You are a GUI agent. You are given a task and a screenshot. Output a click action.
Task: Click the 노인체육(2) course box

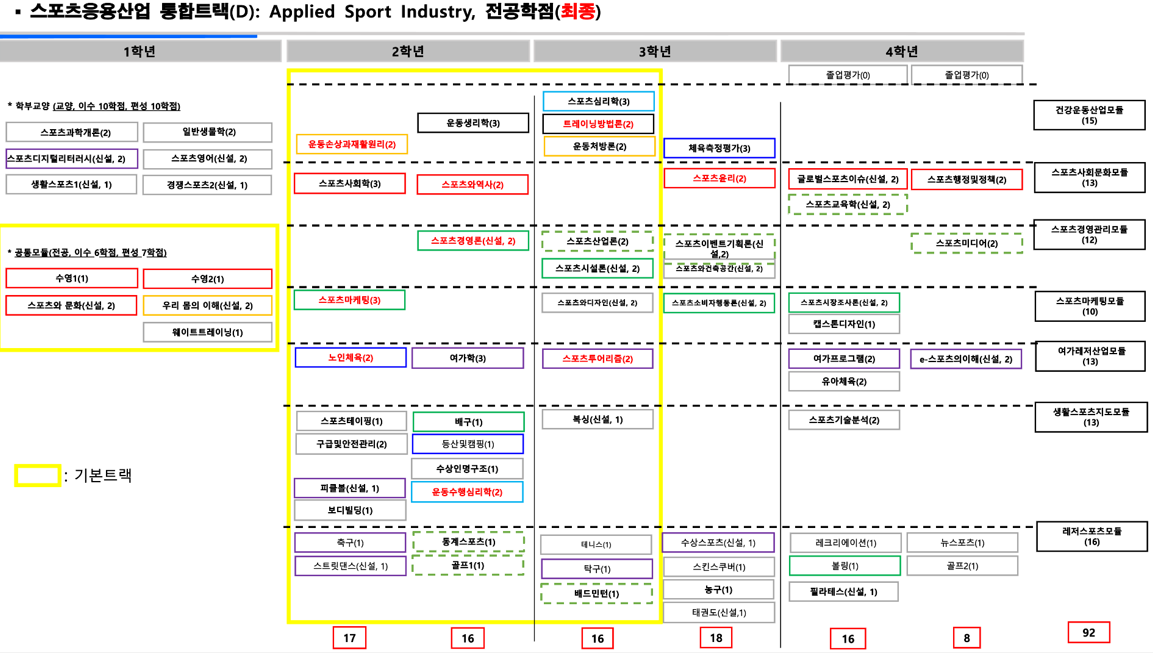[x=350, y=357]
